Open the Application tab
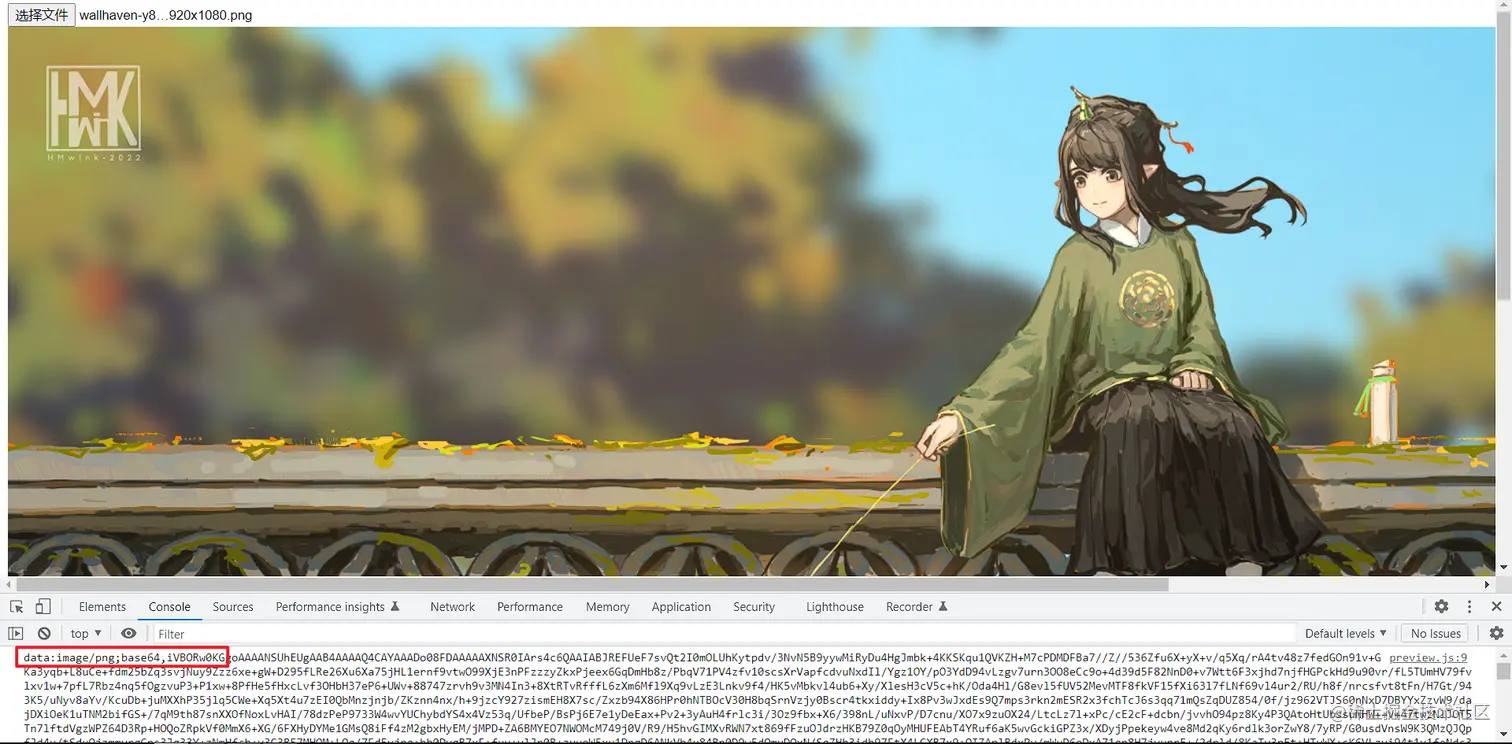The height and width of the screenshot is (744, 1512). coord(681,607)
